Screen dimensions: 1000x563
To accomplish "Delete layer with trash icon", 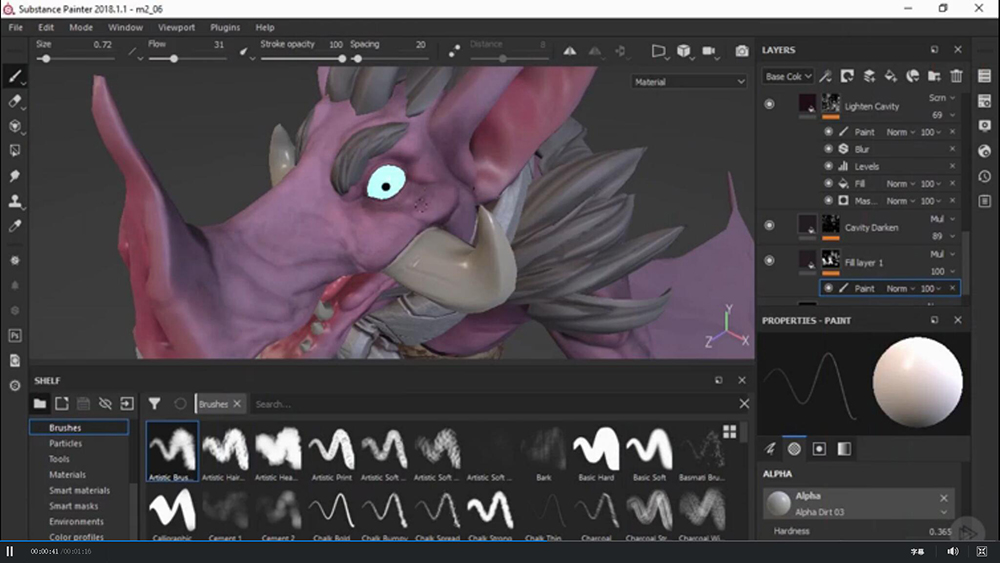I will 956,77.
